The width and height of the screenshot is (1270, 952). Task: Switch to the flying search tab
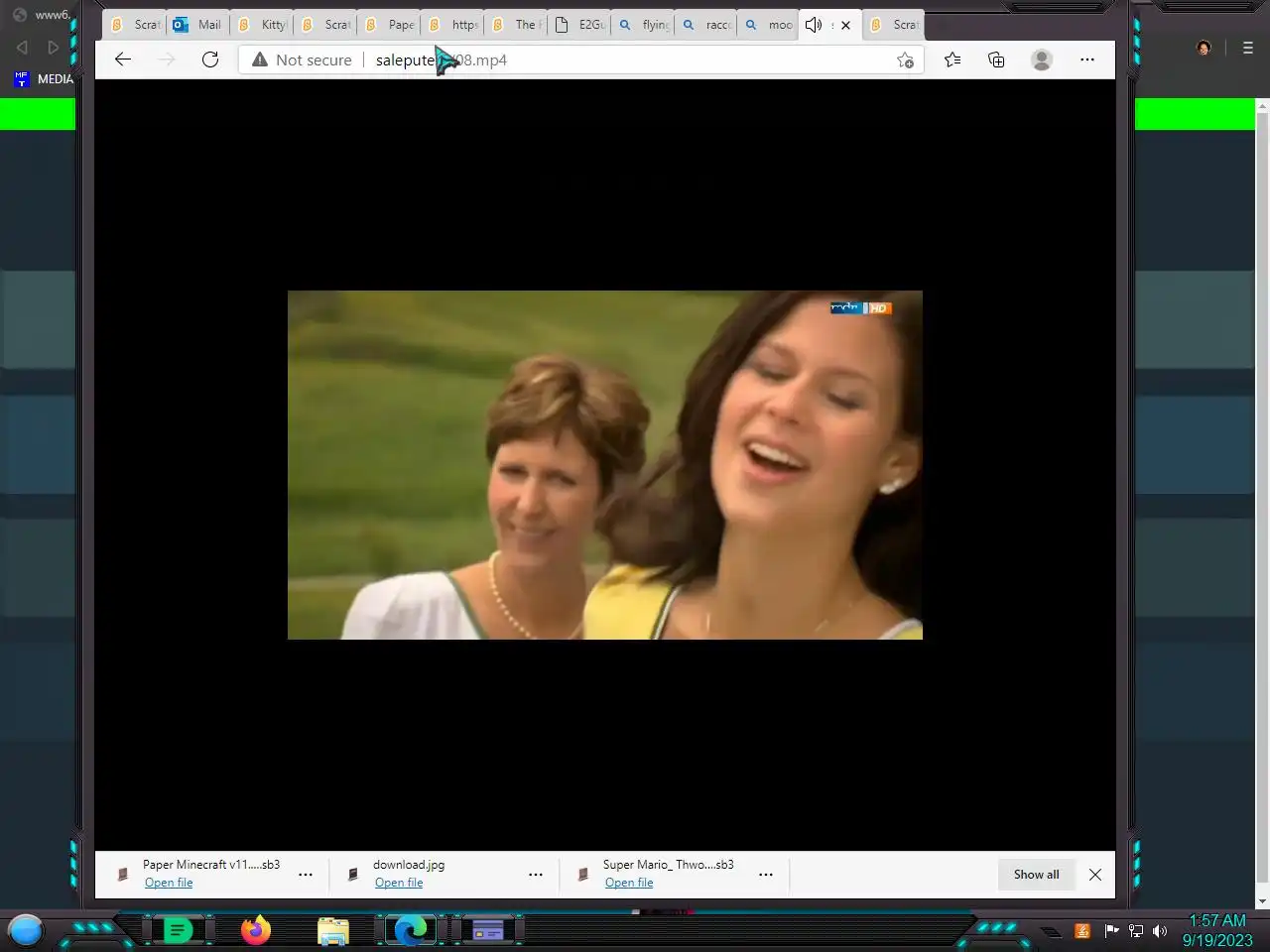pyautogui.click(x=643, y=25)
